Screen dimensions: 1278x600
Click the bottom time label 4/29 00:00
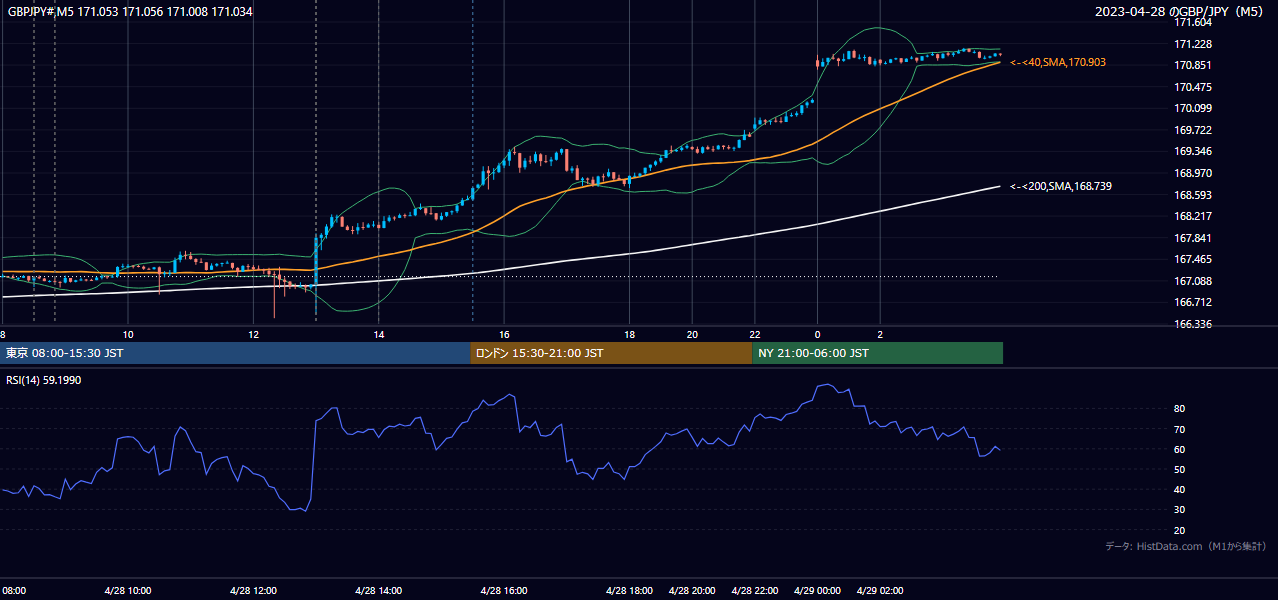click(x=818, y=591)
